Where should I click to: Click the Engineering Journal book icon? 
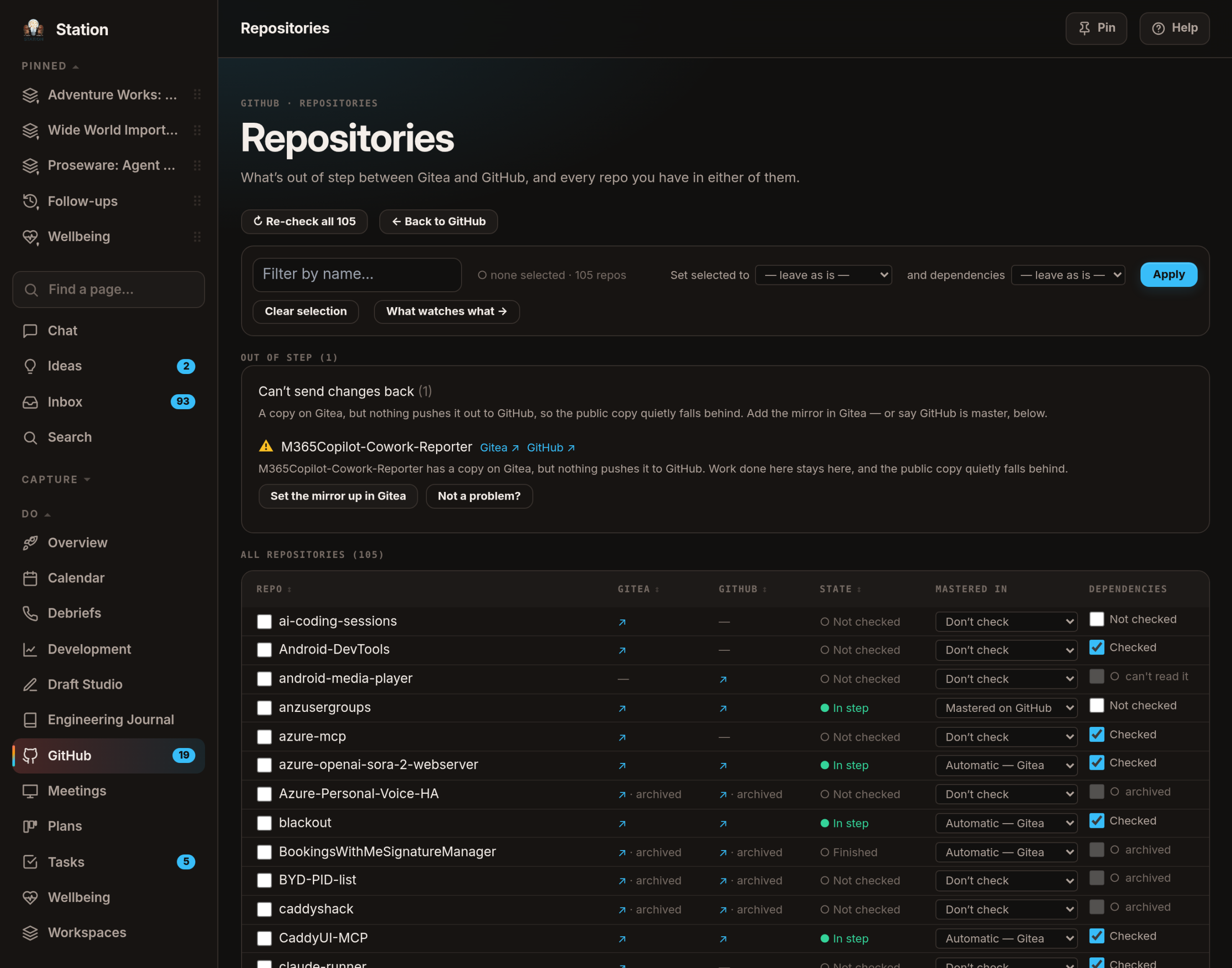tap(30, 720)
